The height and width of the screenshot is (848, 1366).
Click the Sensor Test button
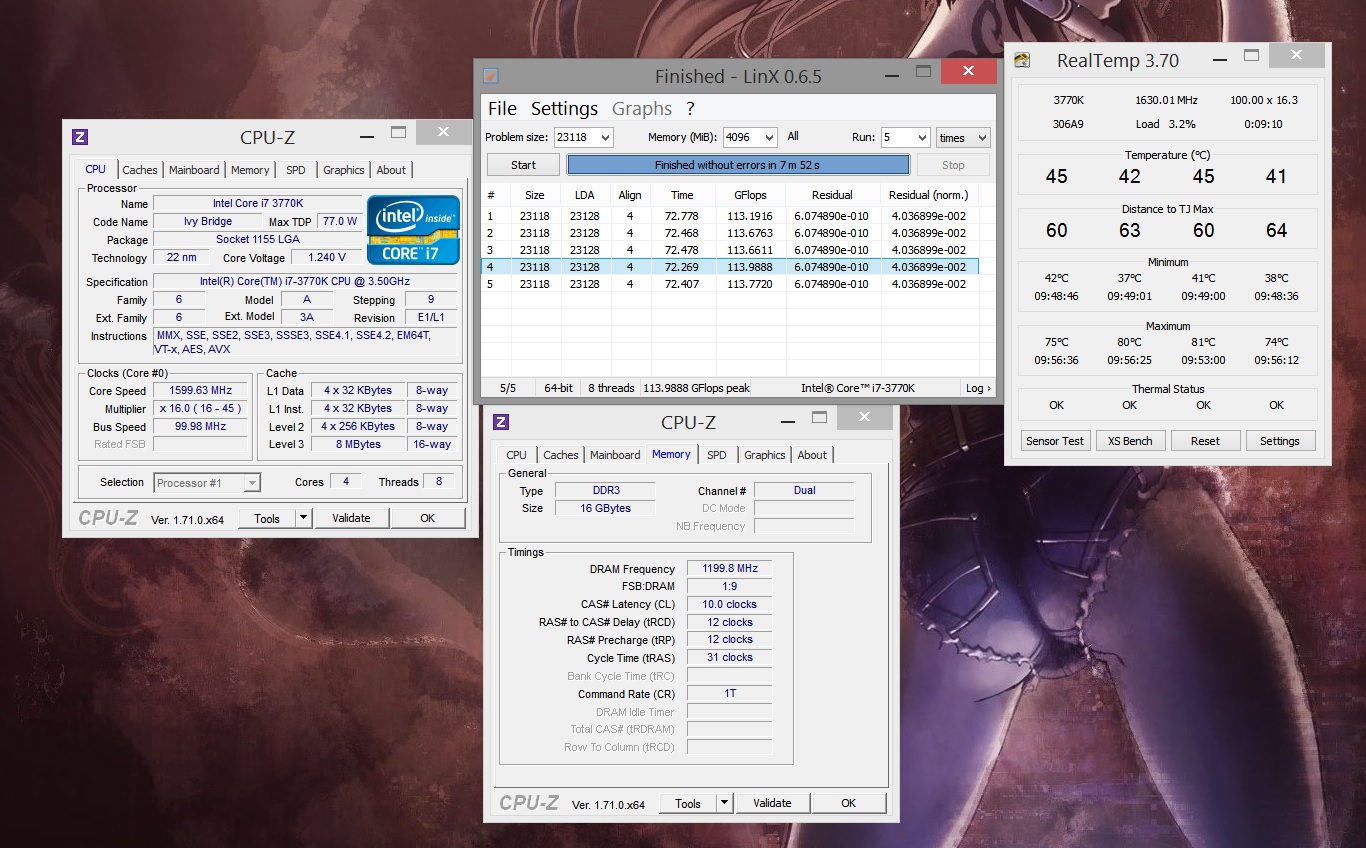click(x=1055, y=441)
